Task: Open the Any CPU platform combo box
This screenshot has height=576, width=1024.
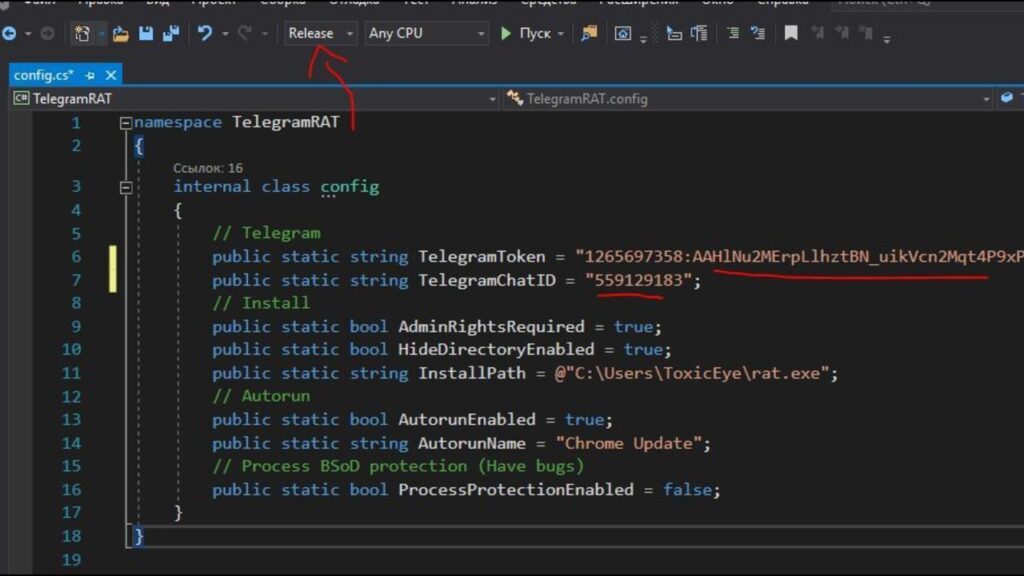Action: (426, 33)
